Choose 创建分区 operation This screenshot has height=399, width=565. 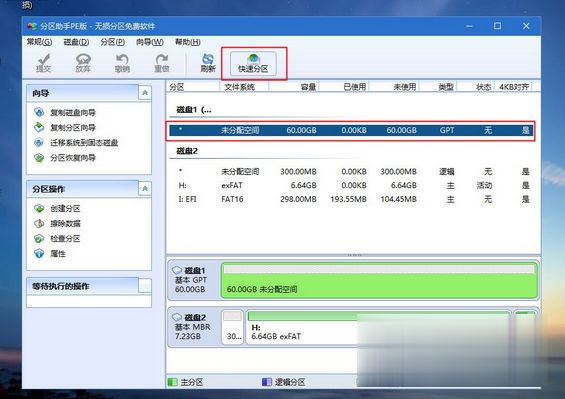coord(65,208)
